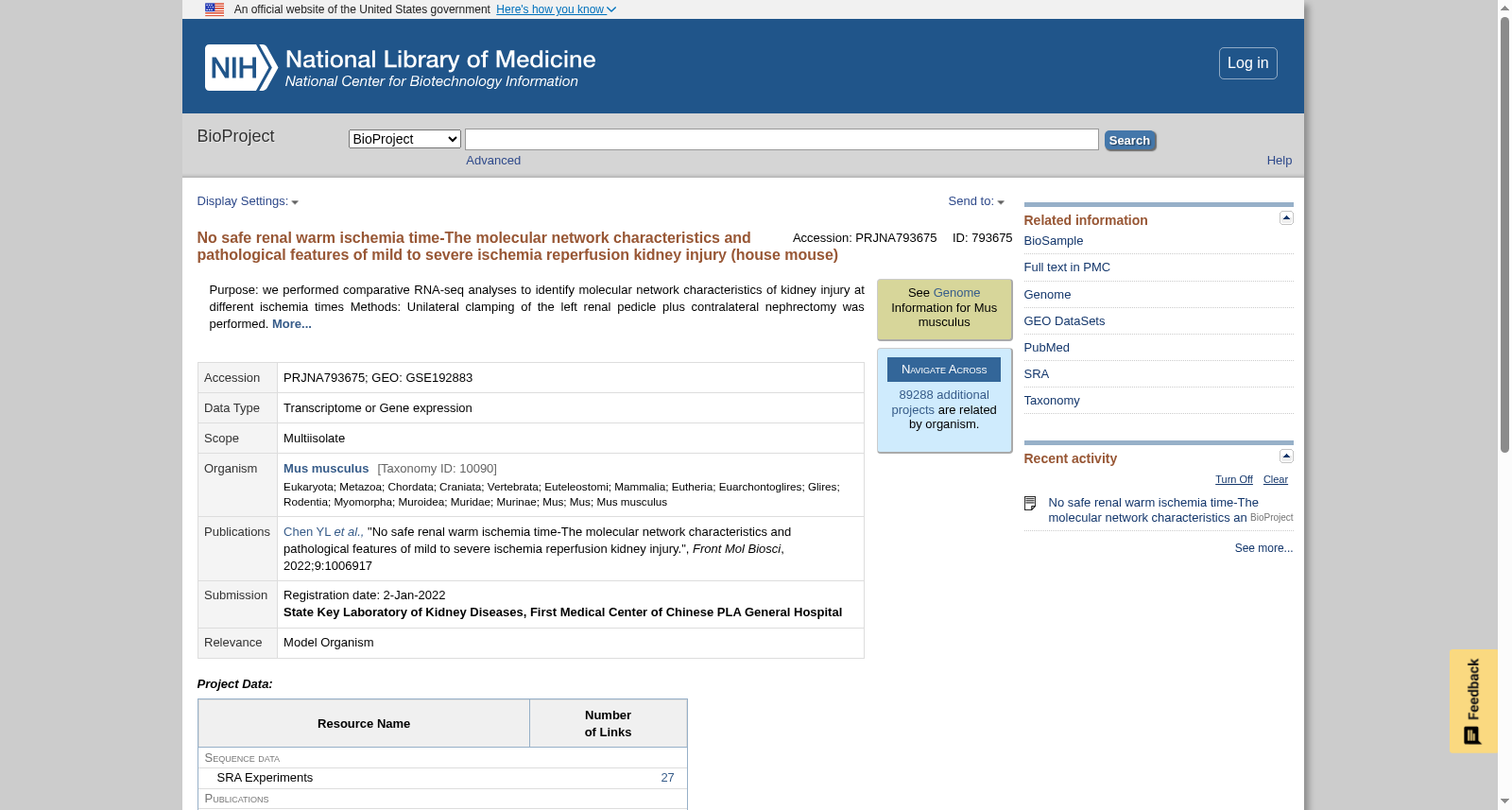Click See more... in Recent activity
Screen dimensions: 1512x810
(x=1263, y=548)
